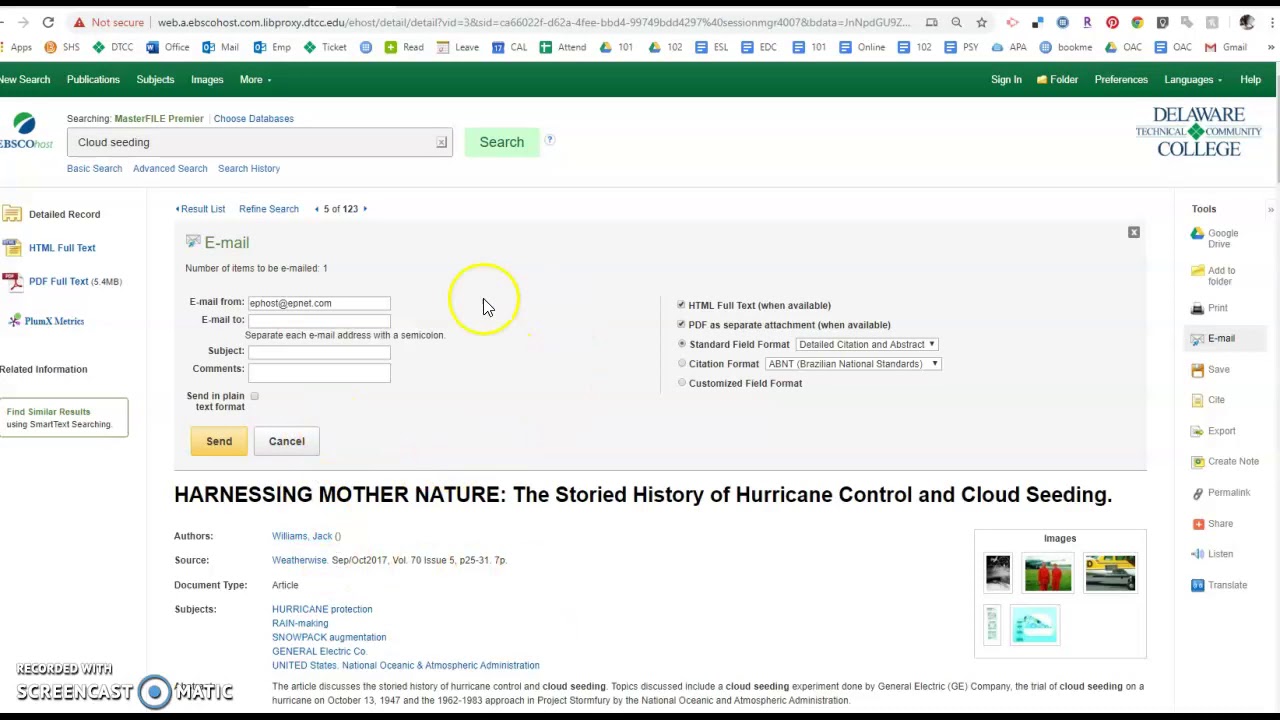The height and width of the screenshot is (720, 1280).
Task: Open Detailed Citation and Abstract dropdown
Action: tap(866, 344)
